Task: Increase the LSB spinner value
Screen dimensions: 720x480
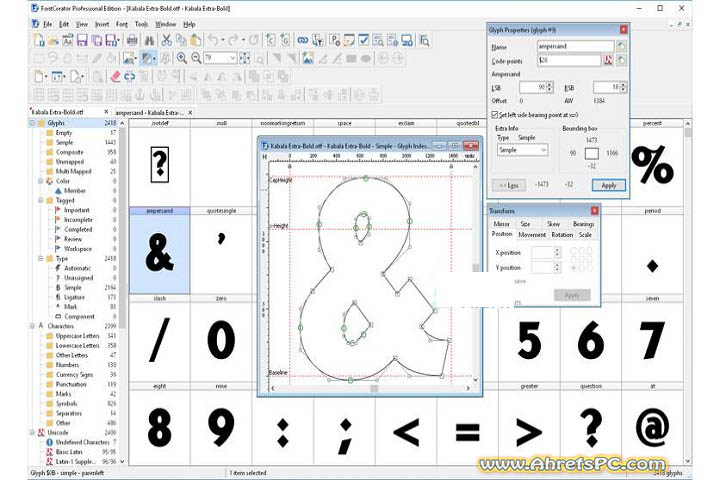Action: click(x=550, y=85)
